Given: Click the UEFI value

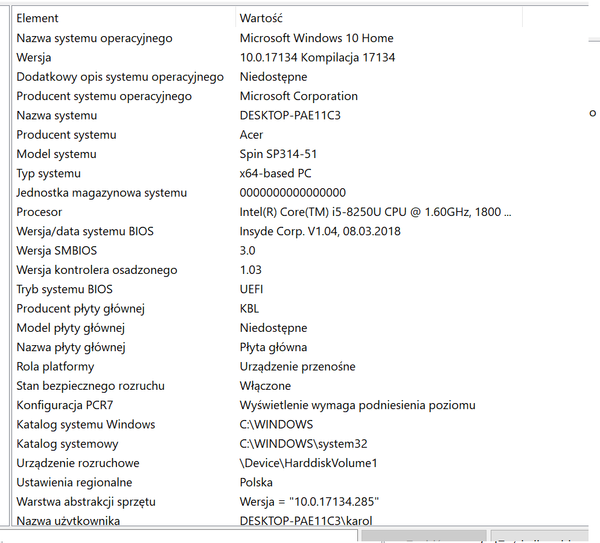Looking at the screenshot, I should [x=251, y=289].
